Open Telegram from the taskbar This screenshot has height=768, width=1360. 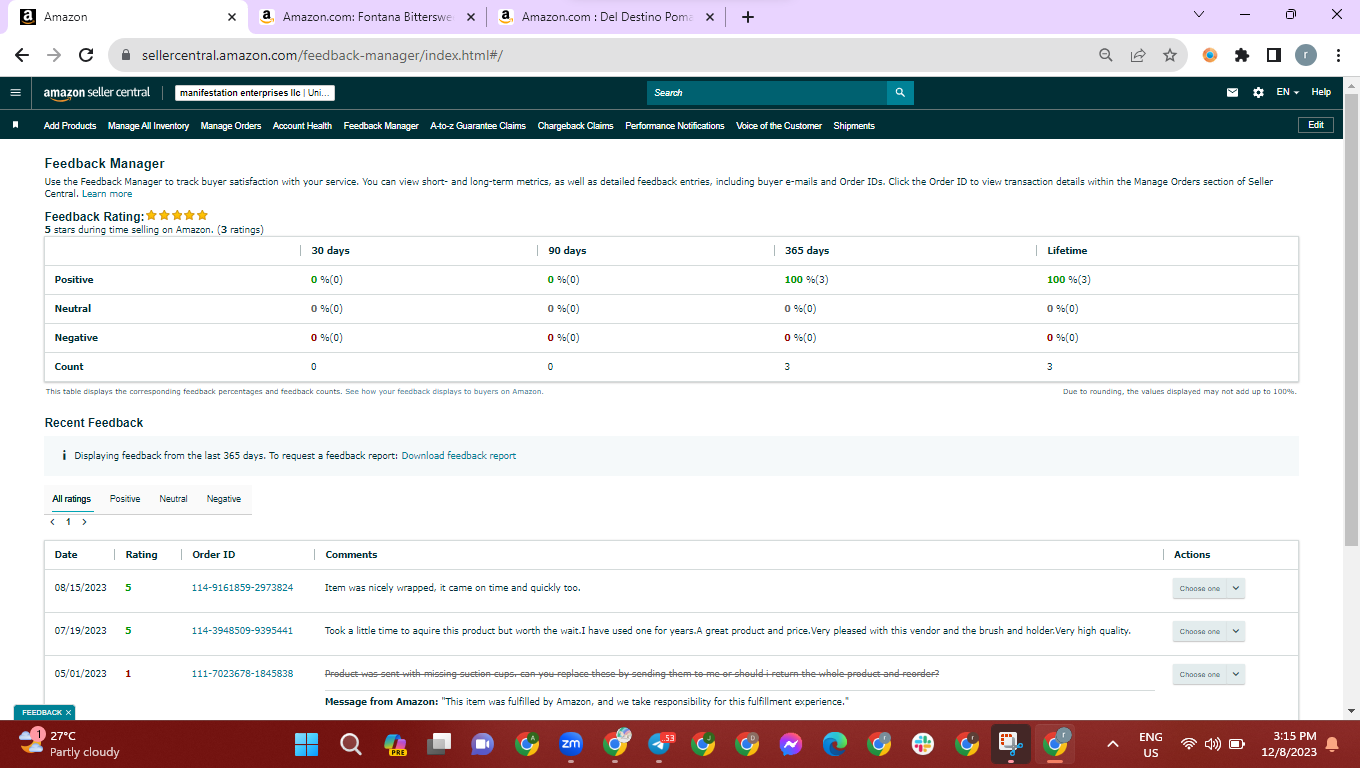pyautogui.click(x=659, y=744)
